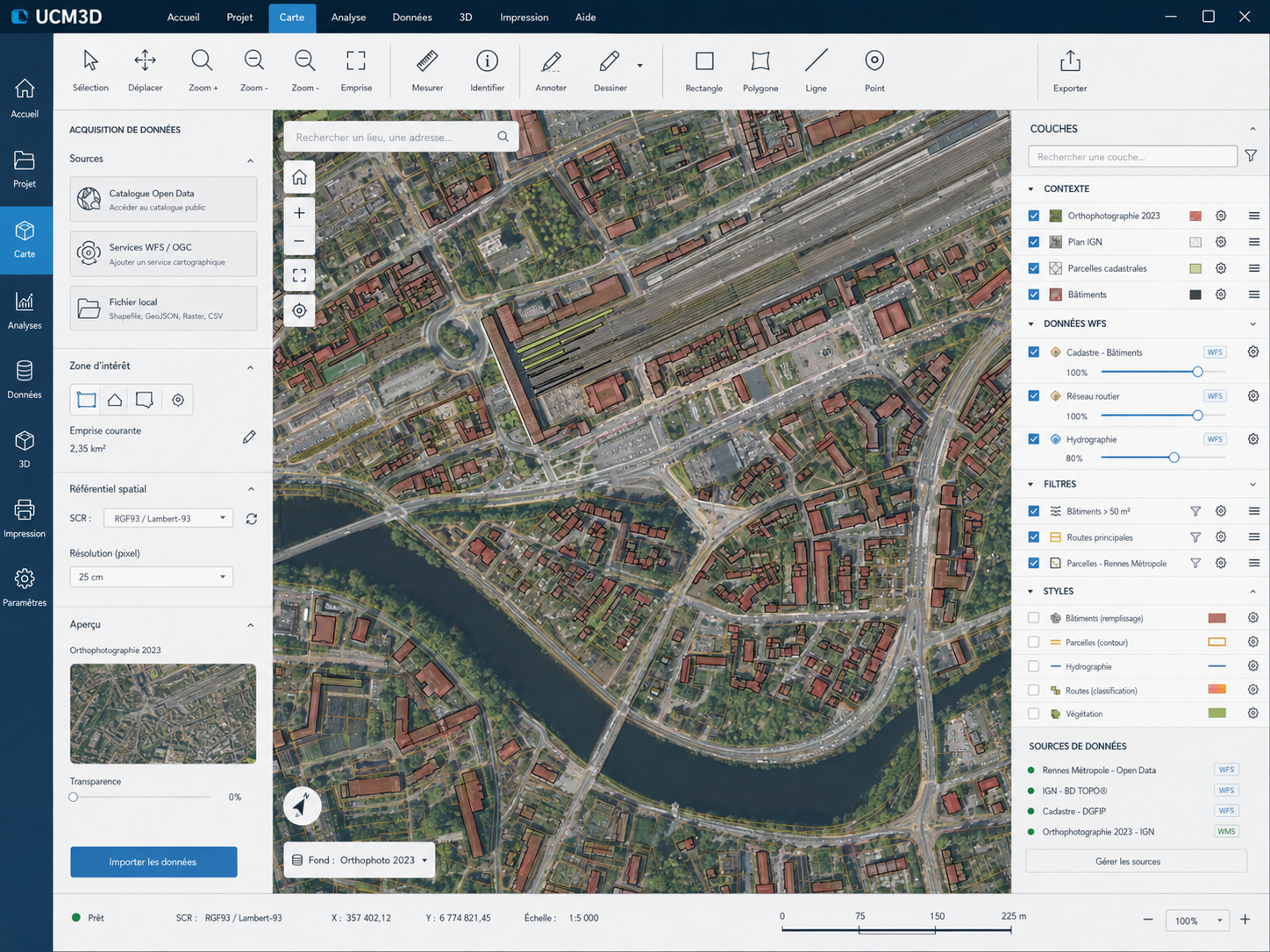Open the 3D view from sidebar

[x=25, y=450]
